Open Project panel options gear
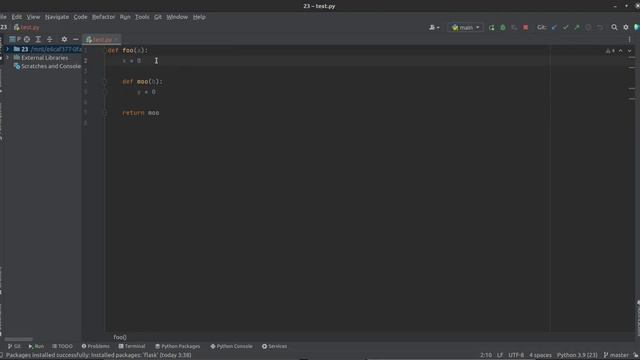640x360 pixels. 64,39
